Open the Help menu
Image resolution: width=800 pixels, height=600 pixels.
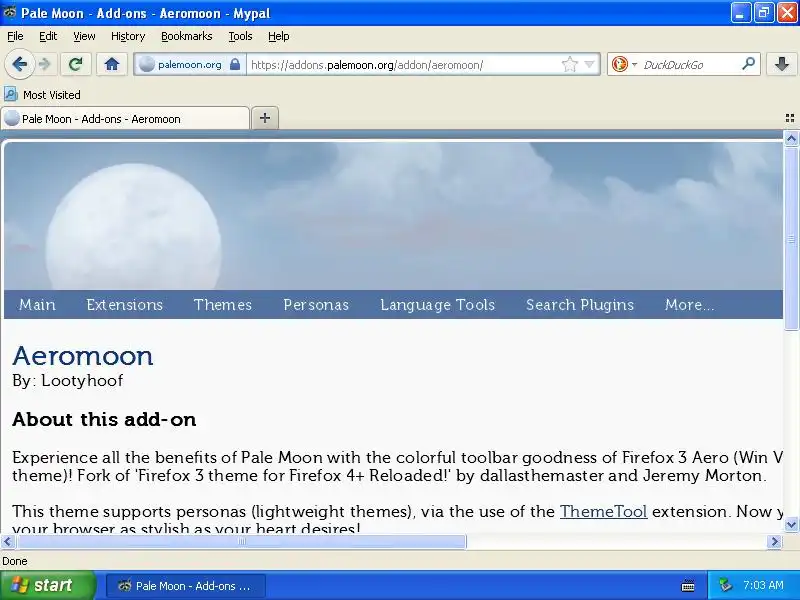point(279,36)
